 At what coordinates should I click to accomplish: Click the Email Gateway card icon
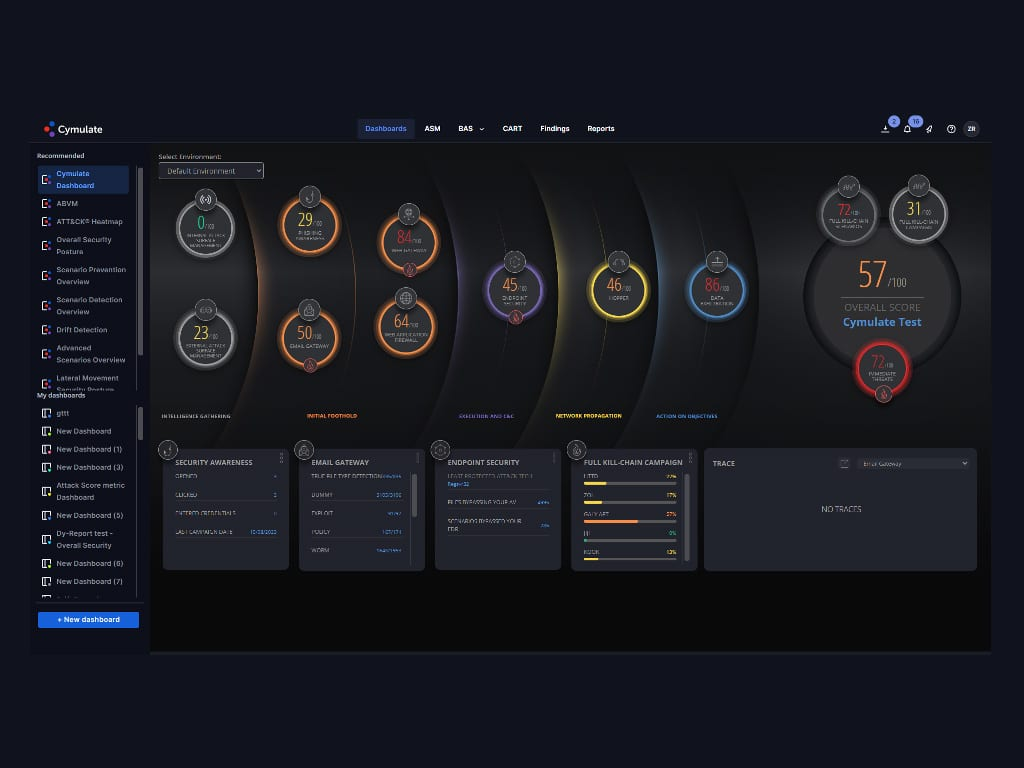coord(304,450)
